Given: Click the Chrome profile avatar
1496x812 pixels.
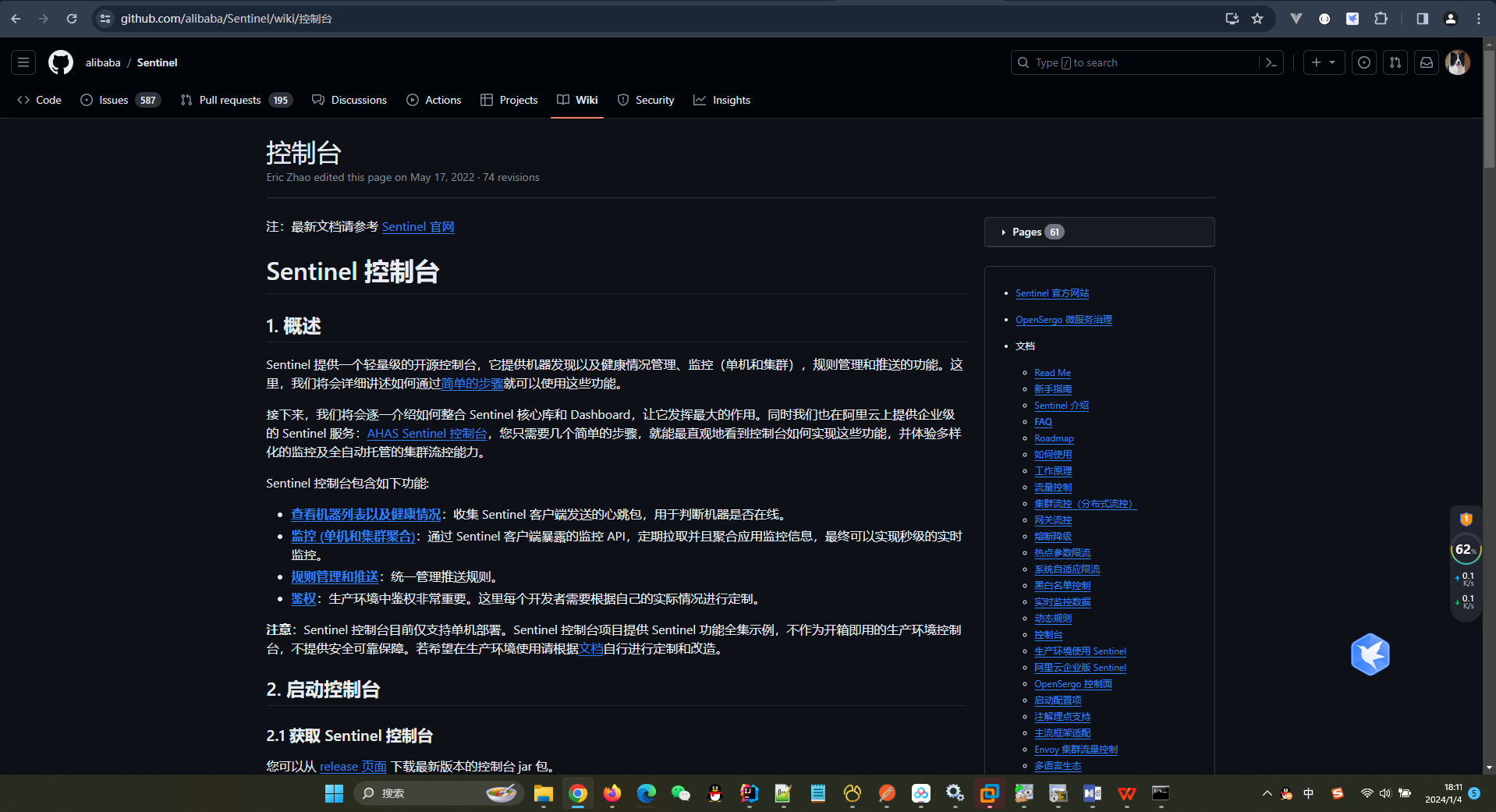Looking at the screenshot, I should pos(1451,18).
